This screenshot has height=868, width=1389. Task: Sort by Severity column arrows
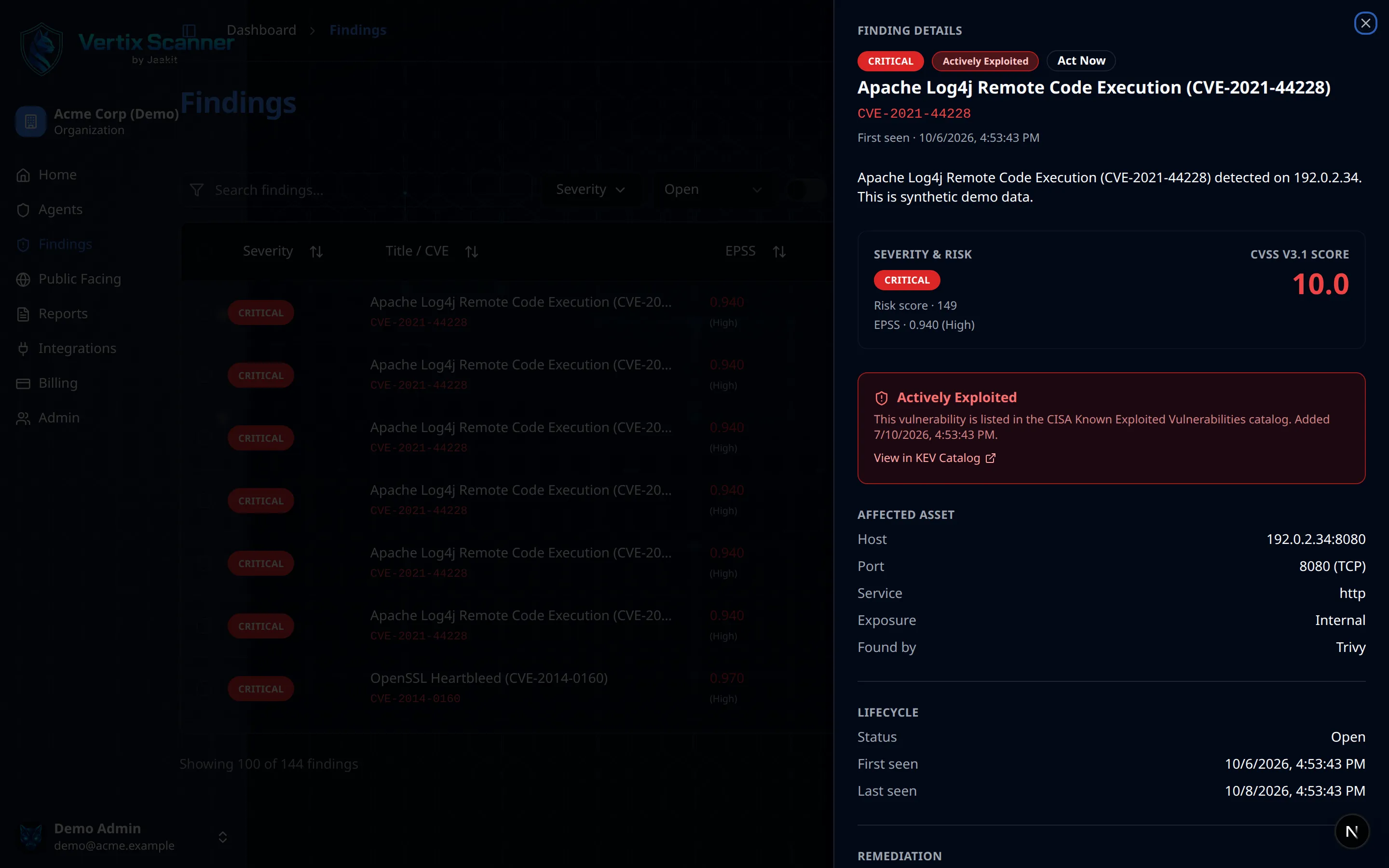(316, 251)
